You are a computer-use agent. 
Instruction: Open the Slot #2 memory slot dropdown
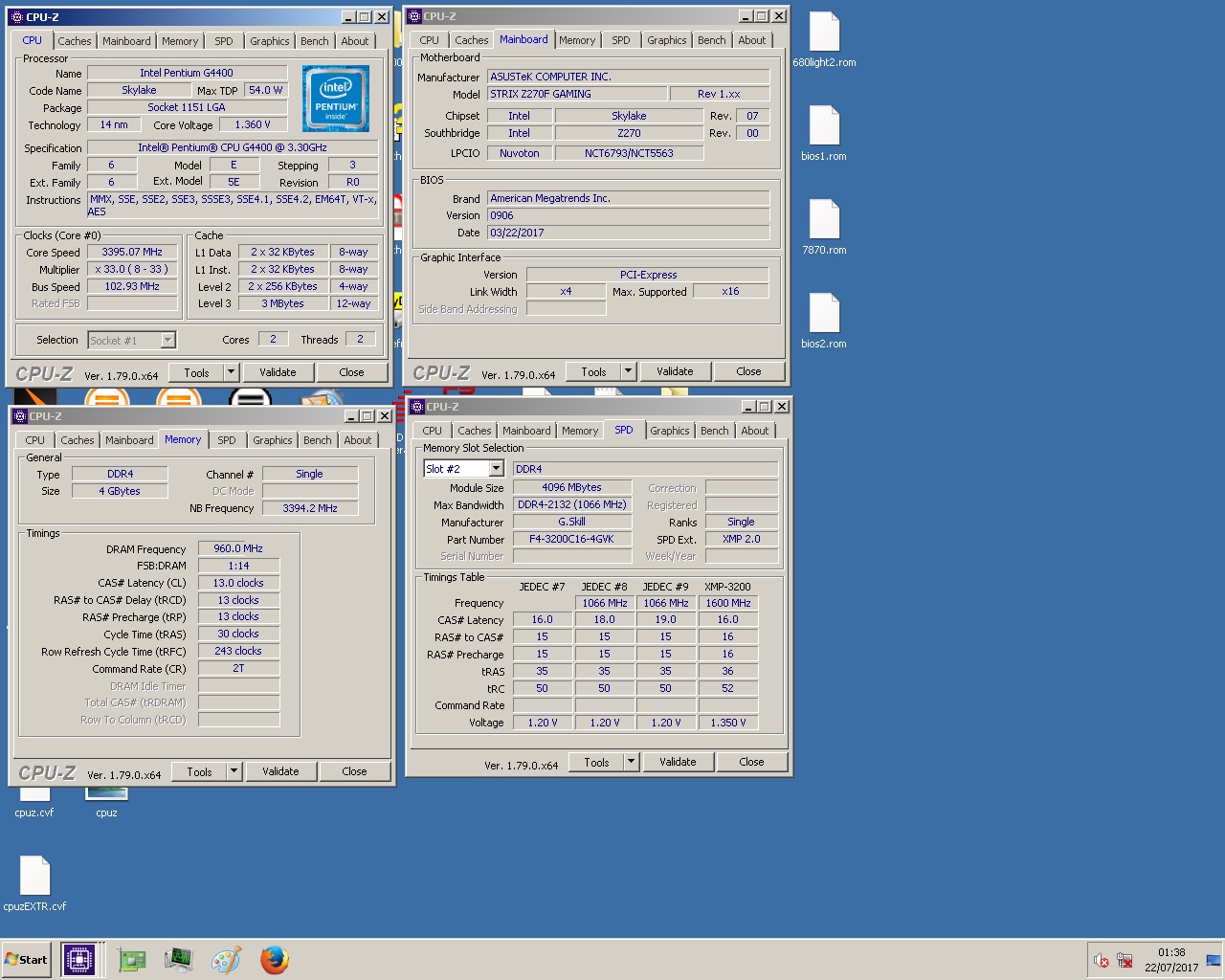click(x=463, y=469)
